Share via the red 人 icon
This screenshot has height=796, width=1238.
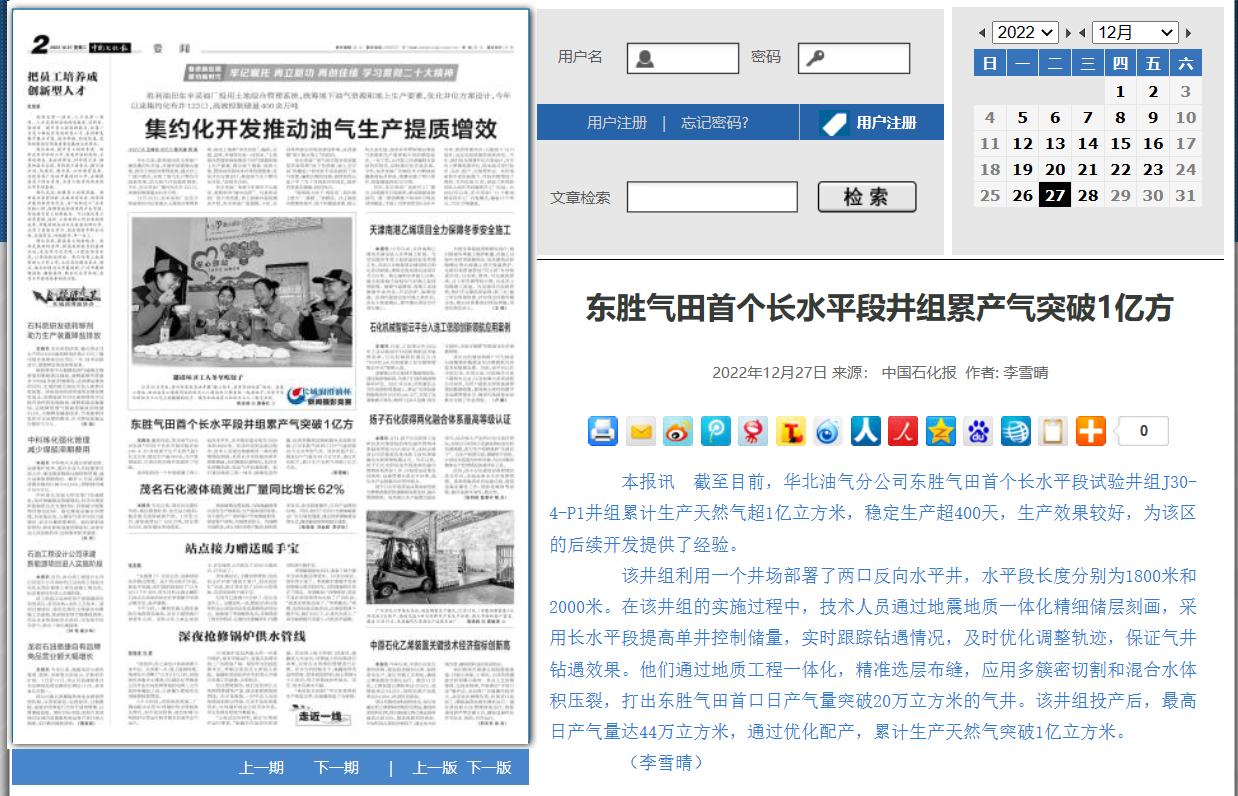pyautogui.click(x=903, y=431)
